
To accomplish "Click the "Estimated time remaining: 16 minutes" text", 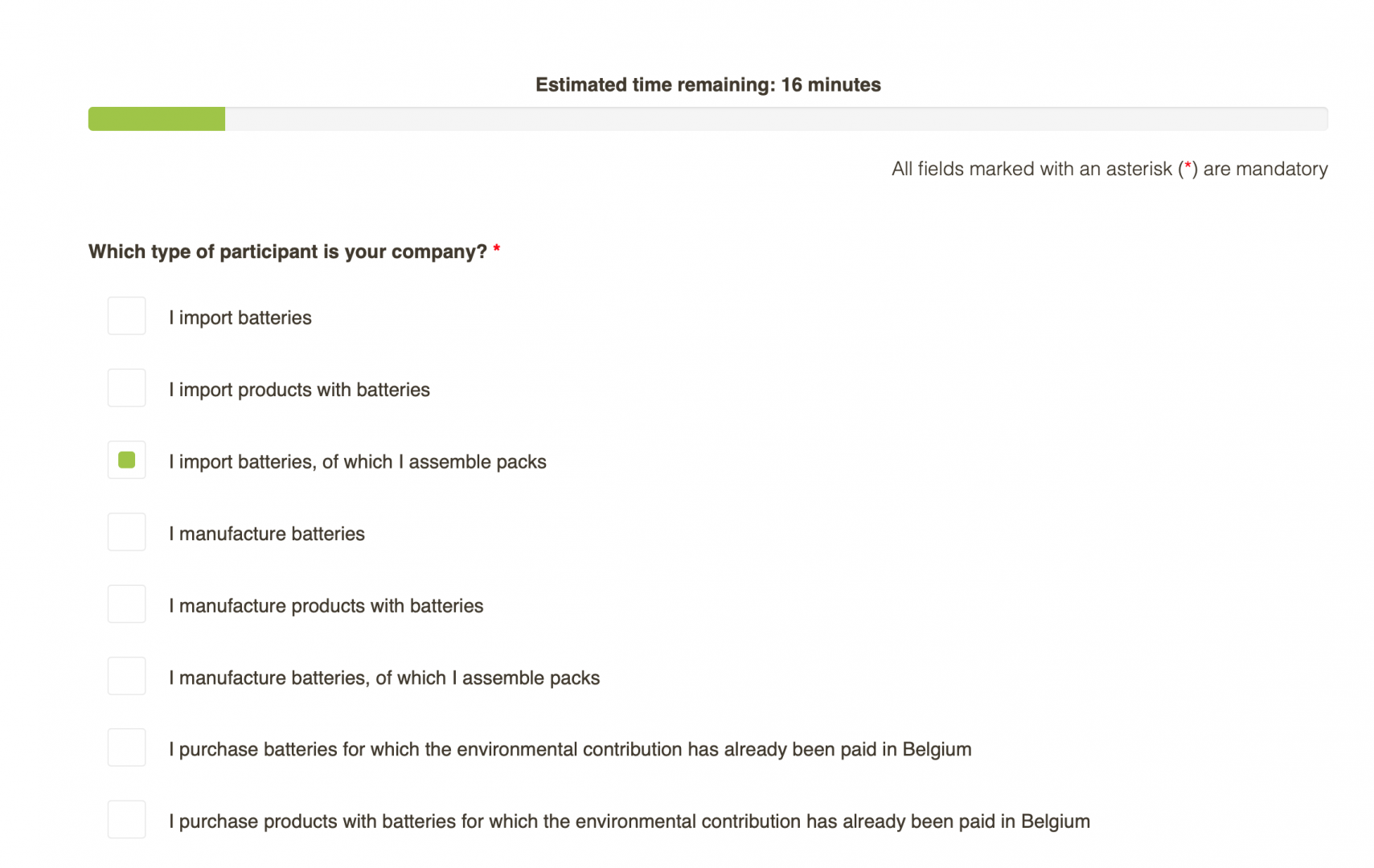I will pyautogui.click(x=708, y=84).
